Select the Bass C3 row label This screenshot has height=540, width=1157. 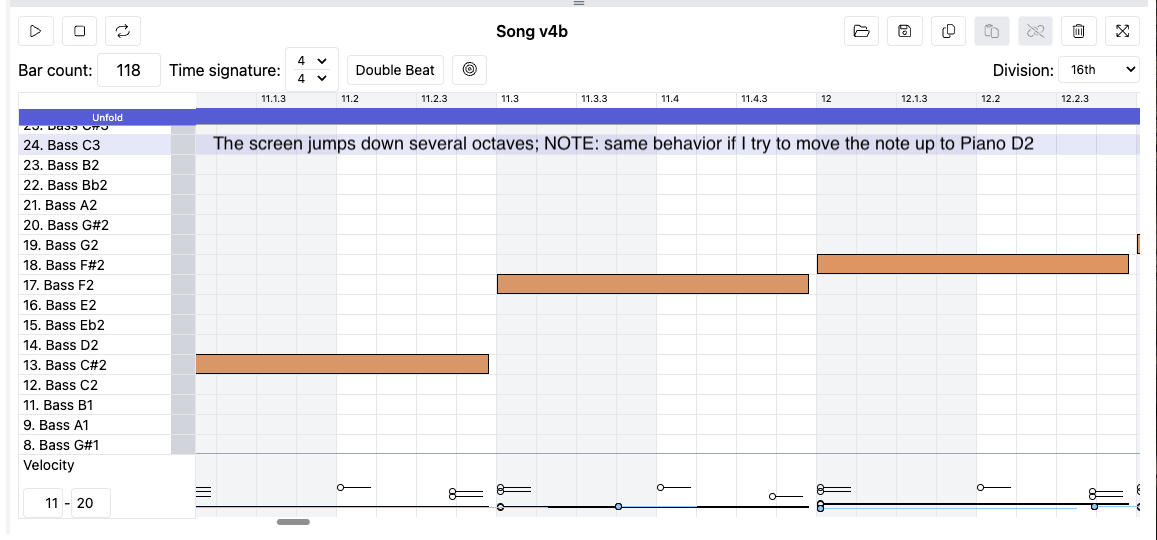click(95, 145)
